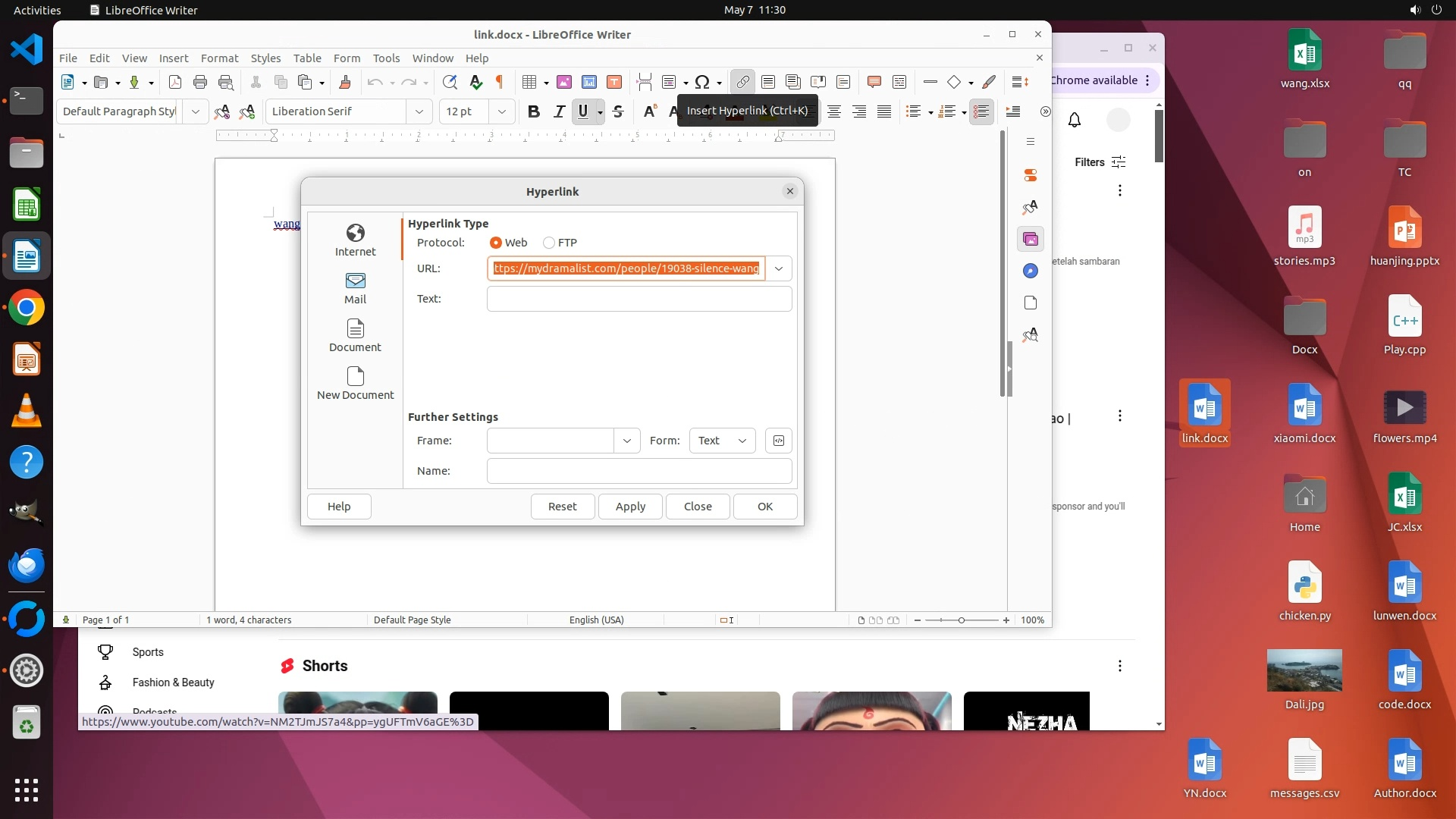Expand the URL history dropdown
This screenshot has width=1456, height=819.
point(779,268)
